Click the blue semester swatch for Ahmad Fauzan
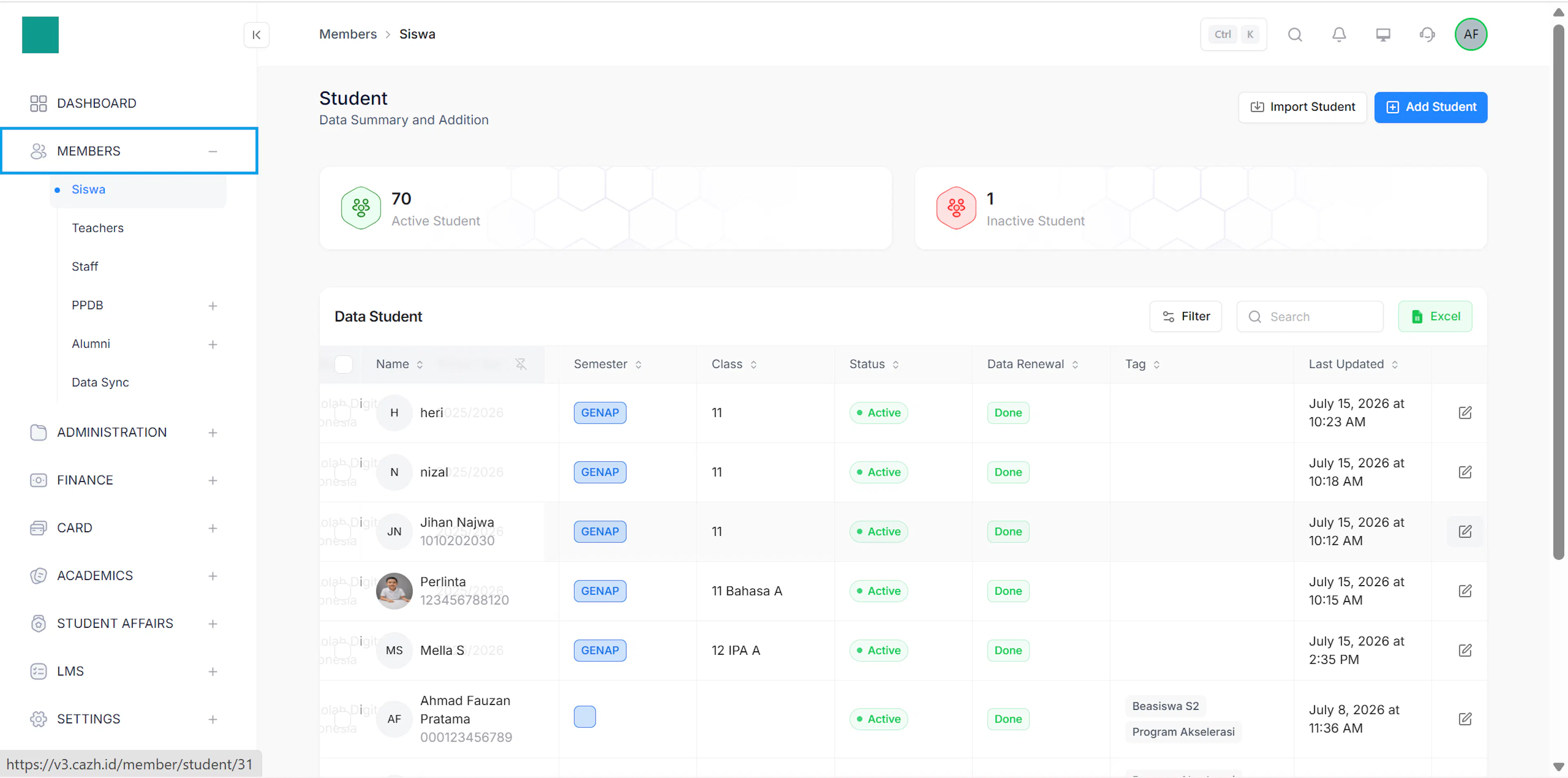Viewport: 1568px width, 778px height. 584,717
